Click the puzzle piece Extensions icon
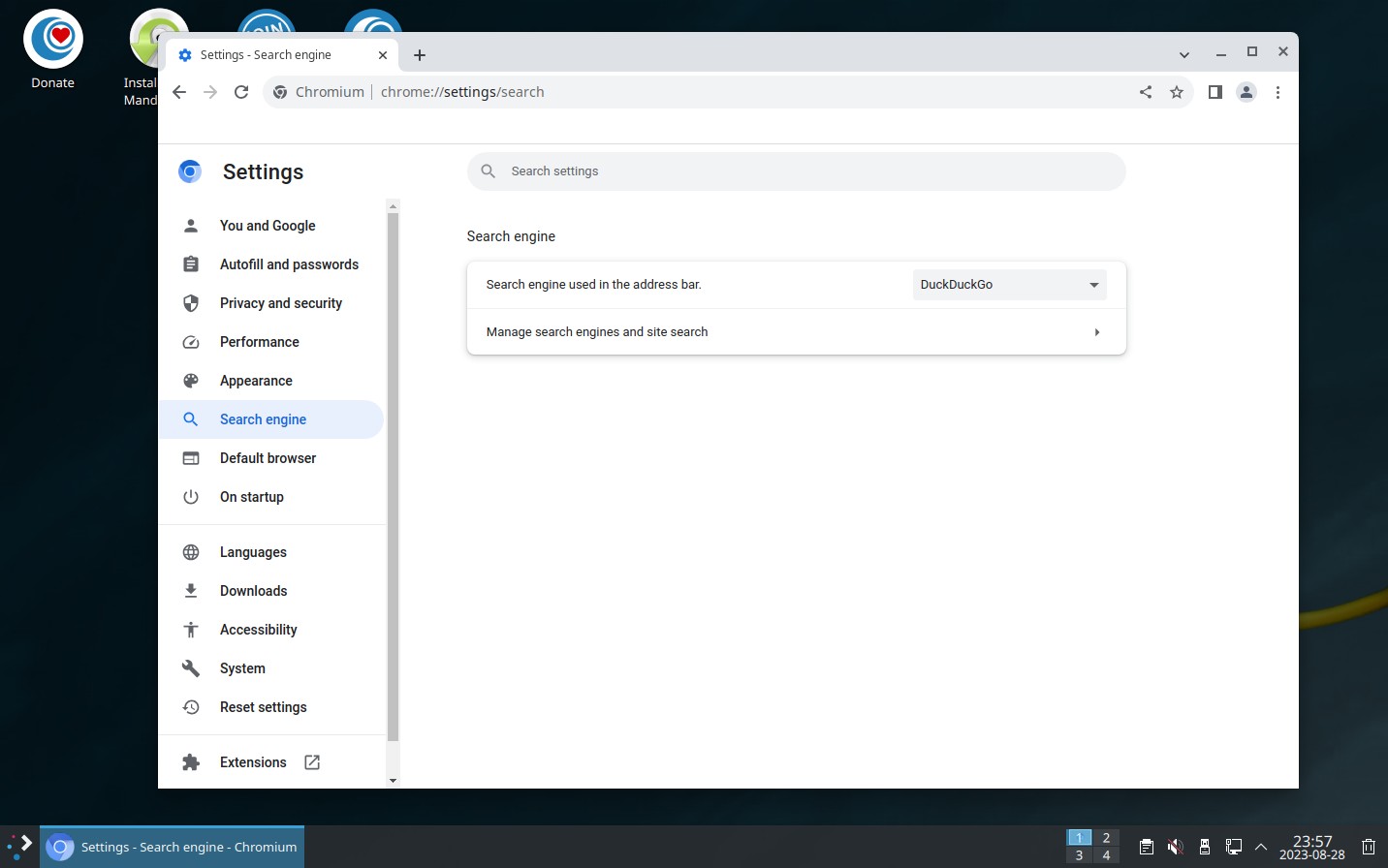 click(191, 762)
